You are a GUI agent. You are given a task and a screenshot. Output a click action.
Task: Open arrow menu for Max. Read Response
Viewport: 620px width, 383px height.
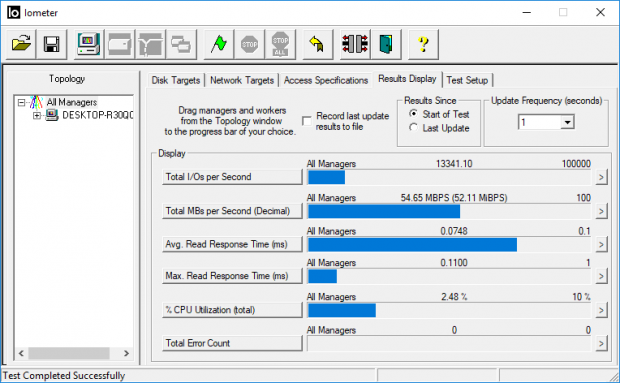tap(601, 276)
